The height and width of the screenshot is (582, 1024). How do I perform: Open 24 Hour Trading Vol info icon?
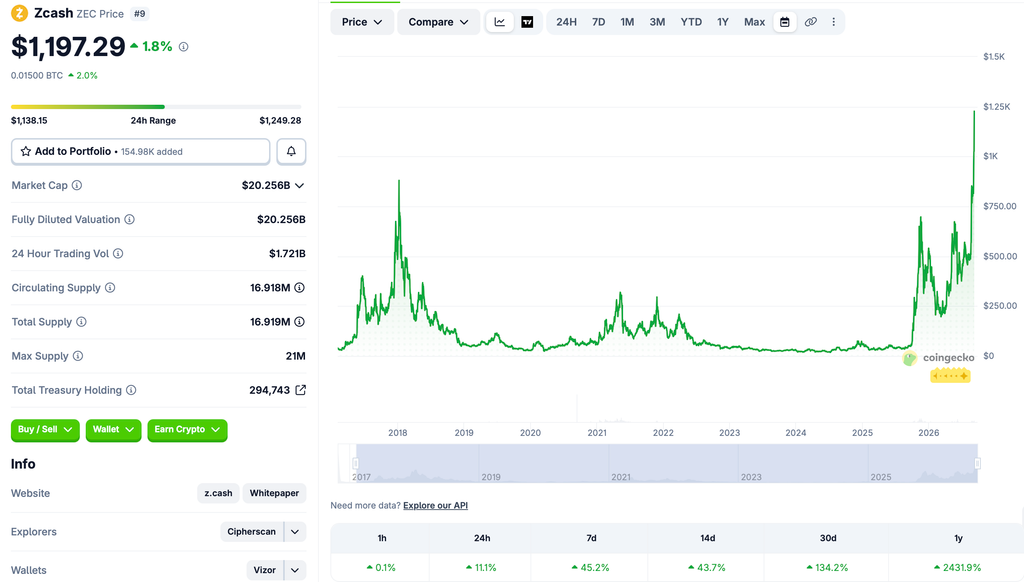pos(118,253)
